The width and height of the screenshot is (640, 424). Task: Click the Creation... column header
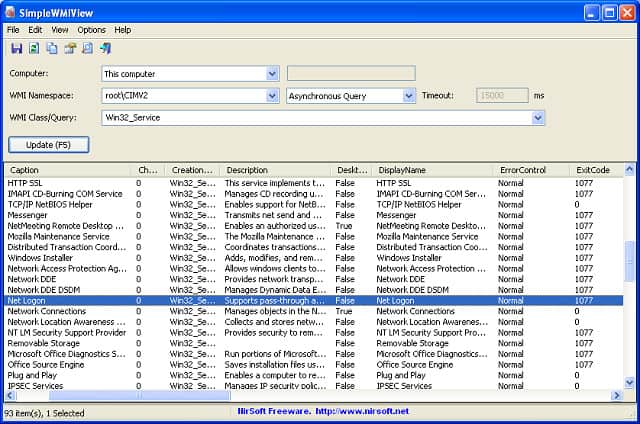point(192,170)
